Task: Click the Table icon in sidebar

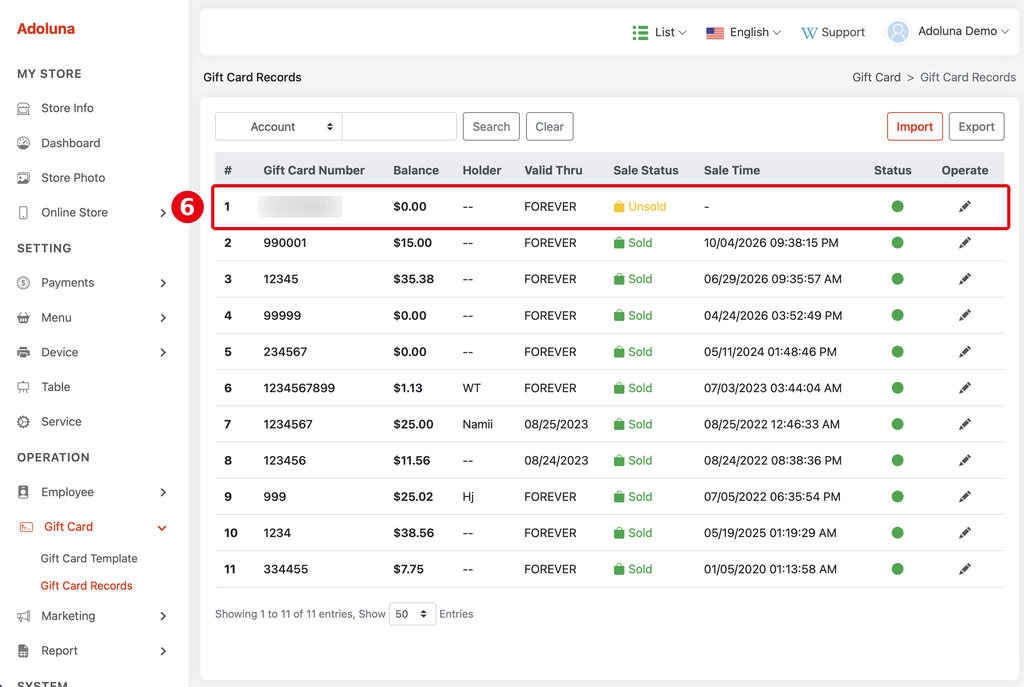Action: [x=24, y=387]
